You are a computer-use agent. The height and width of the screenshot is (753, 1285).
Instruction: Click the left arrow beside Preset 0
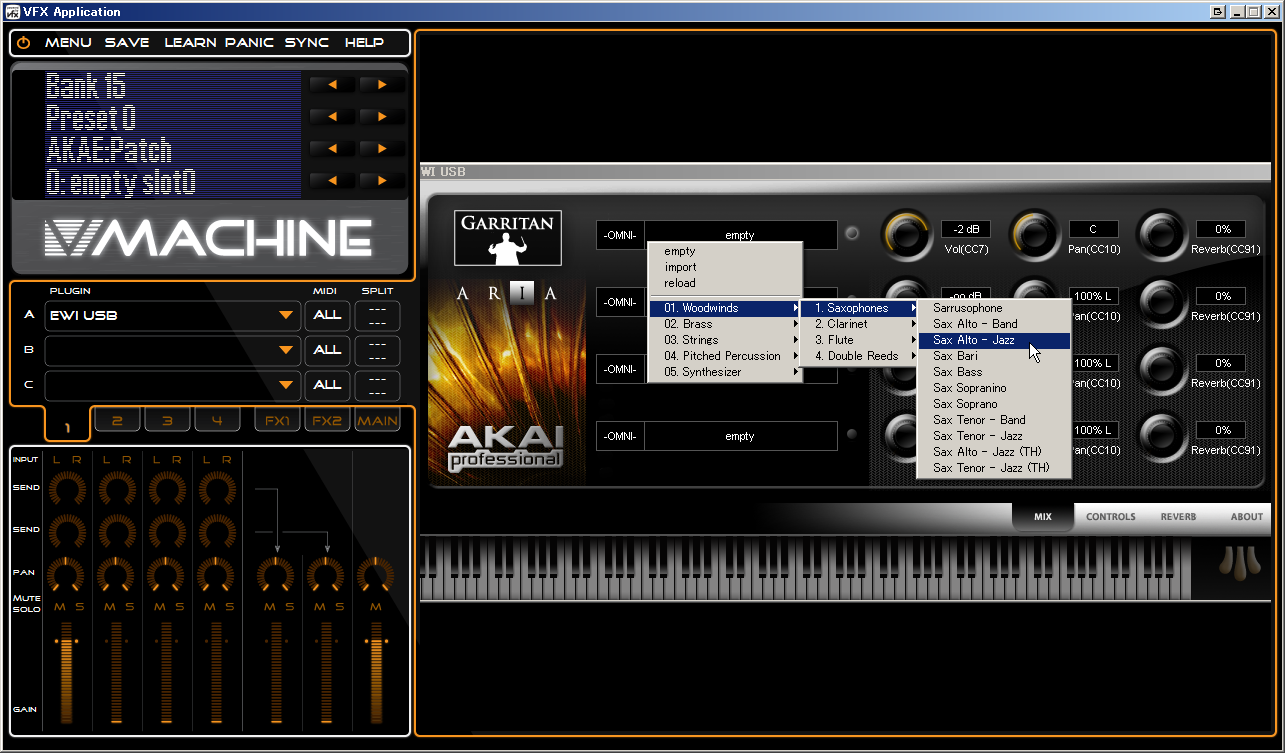click(332, 116)
